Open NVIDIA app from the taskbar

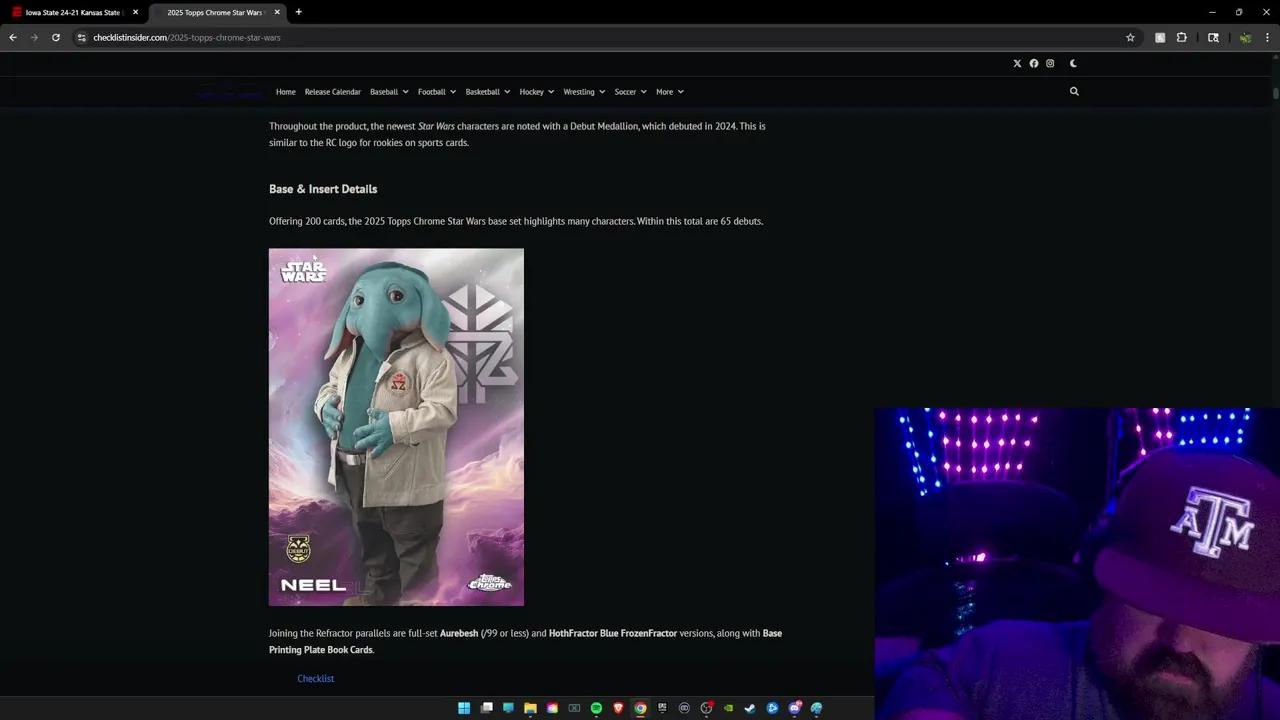[x=728, y=708]
